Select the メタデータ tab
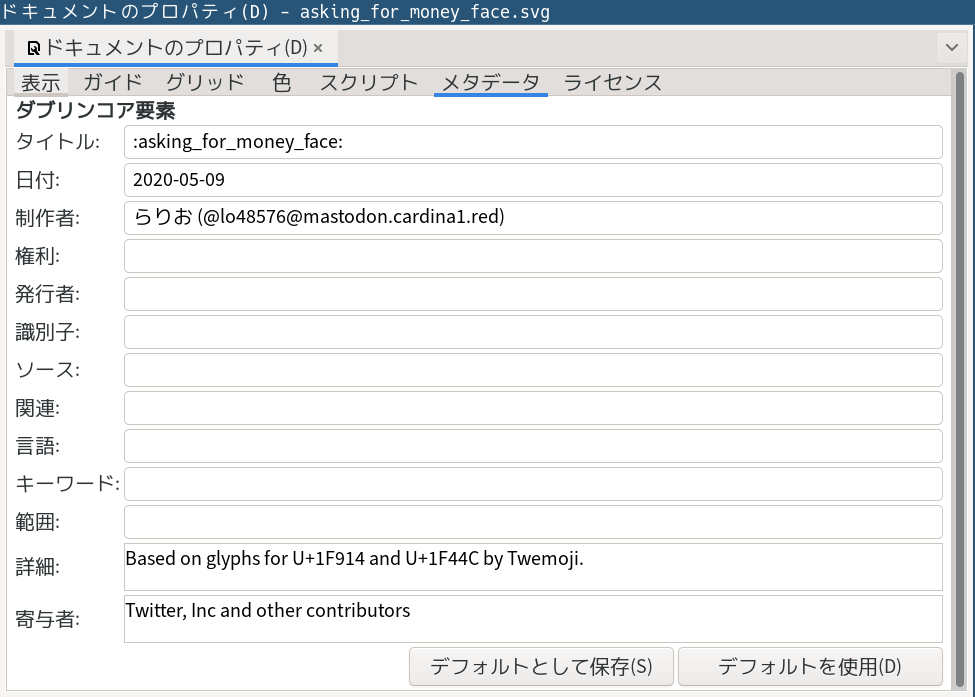This screenshot has height=697, width=975. click(490, 83)
